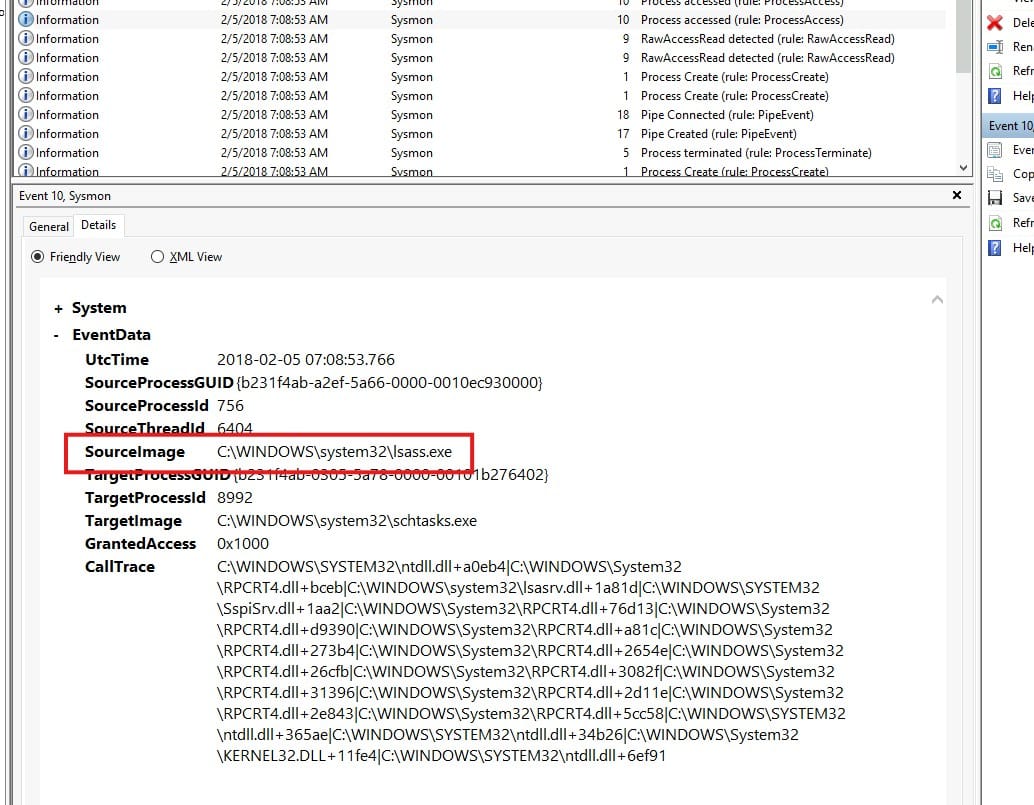Click the SourceImage label
Image resolution: width=1034 pixels, height=805 pixels.
(x=135, y=452)
